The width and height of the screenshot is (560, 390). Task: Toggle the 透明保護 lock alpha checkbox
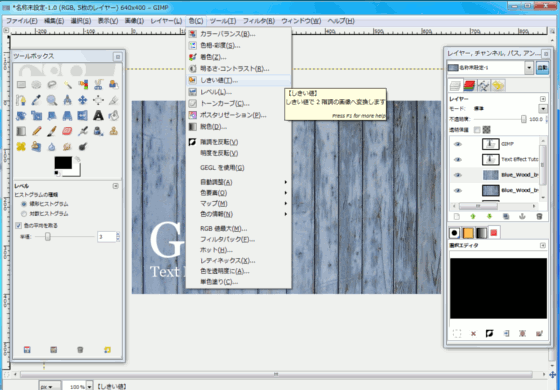(x=477, y=130)
